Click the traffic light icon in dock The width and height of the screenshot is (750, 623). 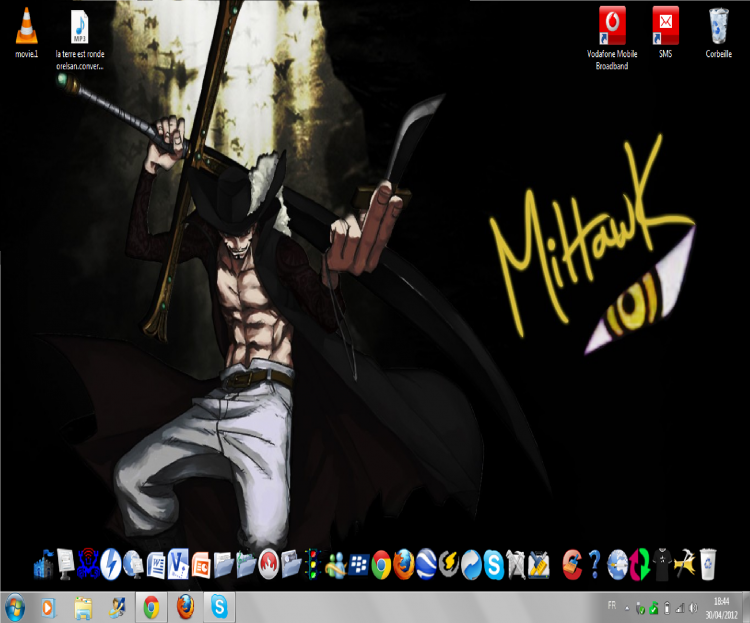click(x=313, y=564)
